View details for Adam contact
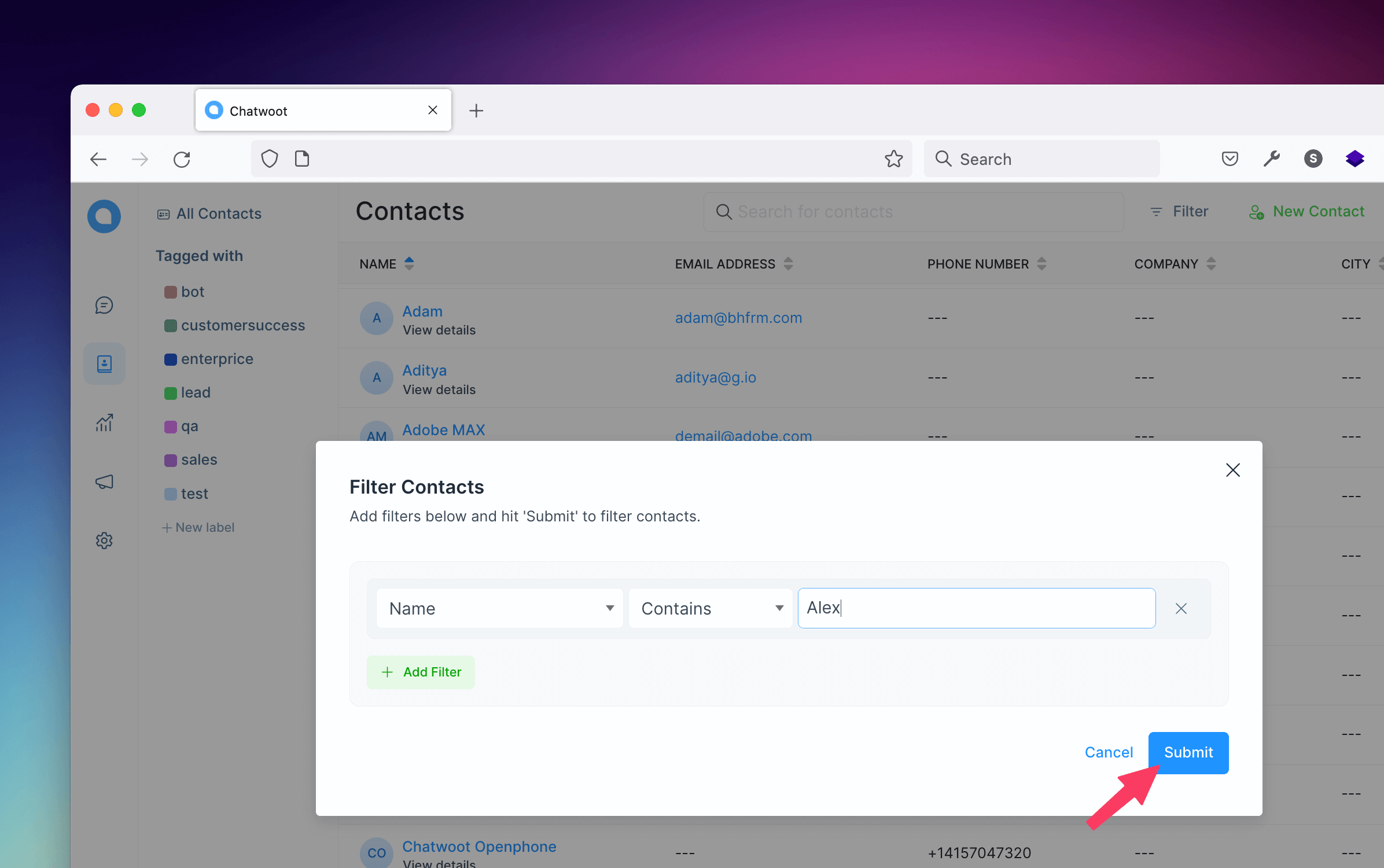 pyautogui.click(x=438, y=329)
